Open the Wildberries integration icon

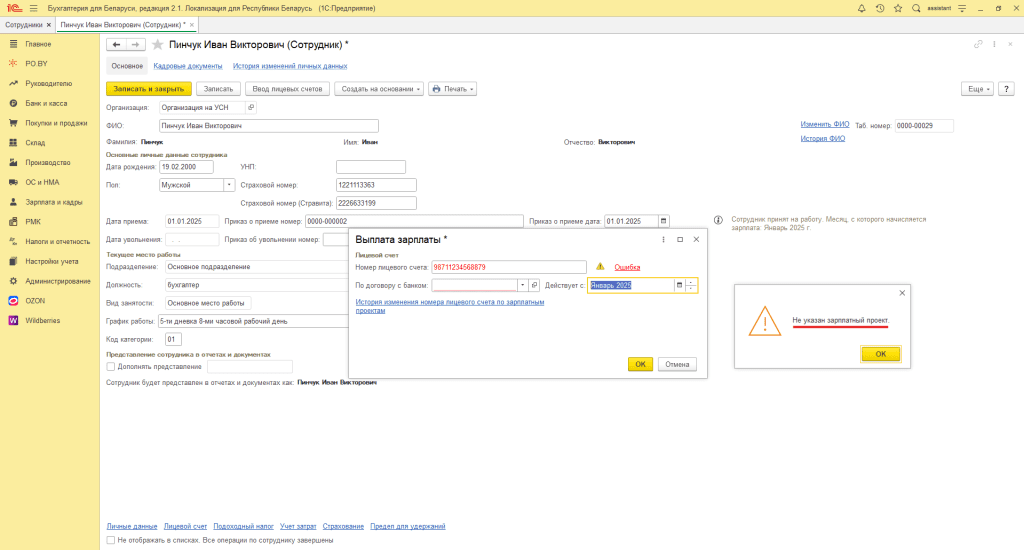[x=13, y=320]
